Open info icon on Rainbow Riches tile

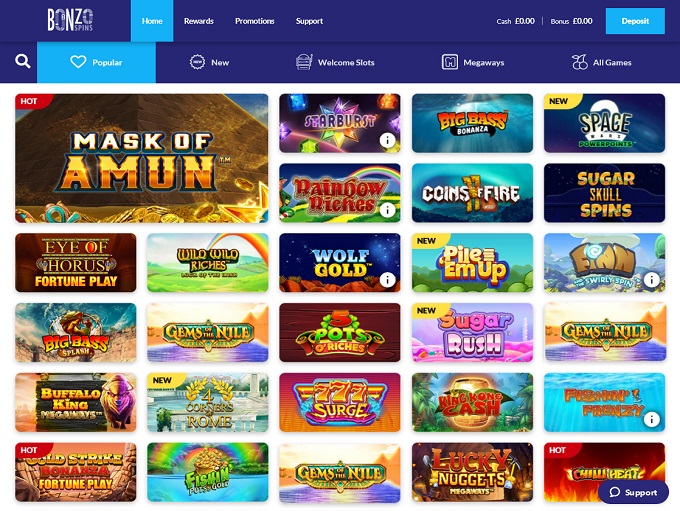[387, 210]
